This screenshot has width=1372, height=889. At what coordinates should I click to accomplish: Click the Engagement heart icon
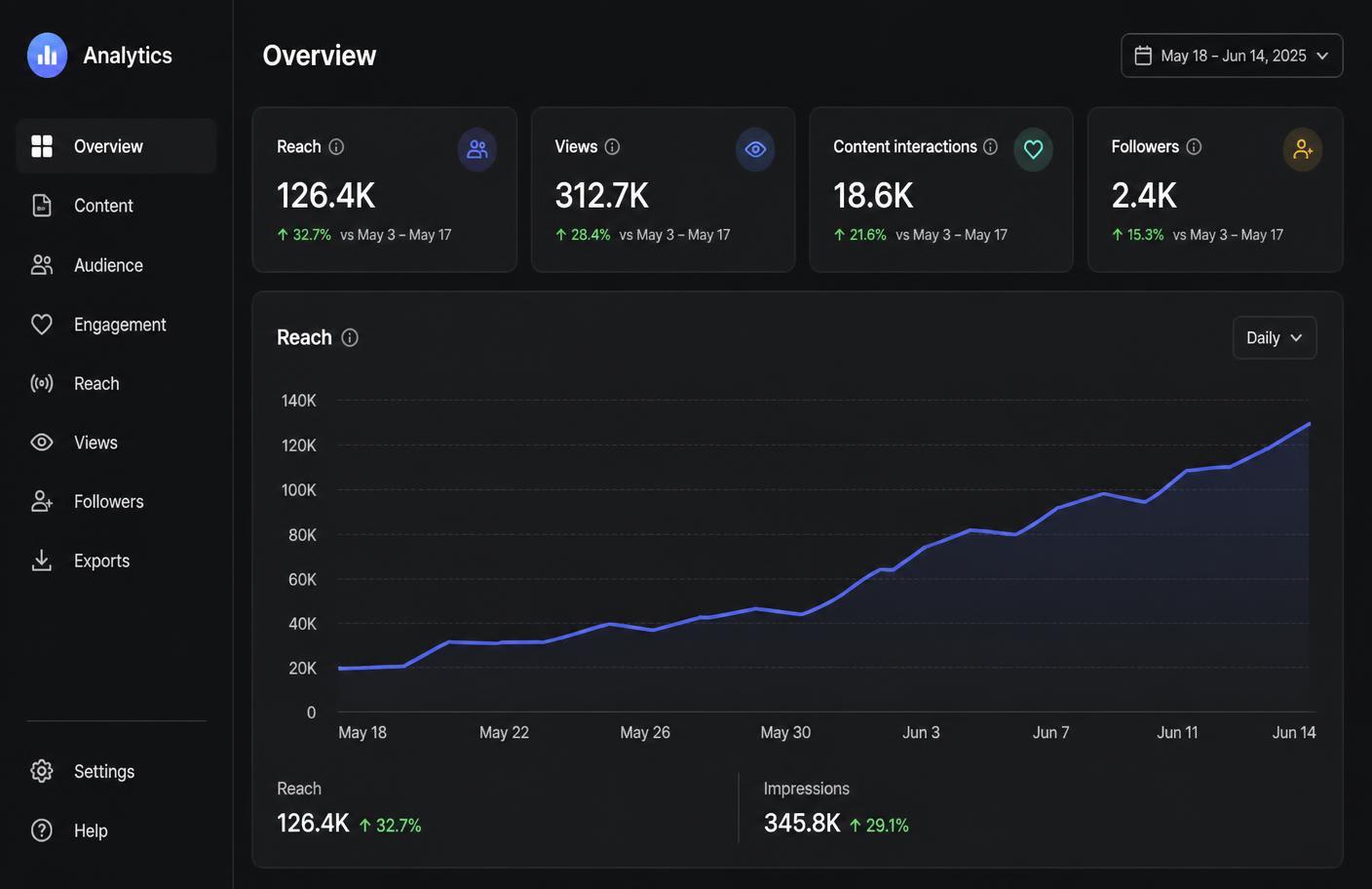[42, 325]
